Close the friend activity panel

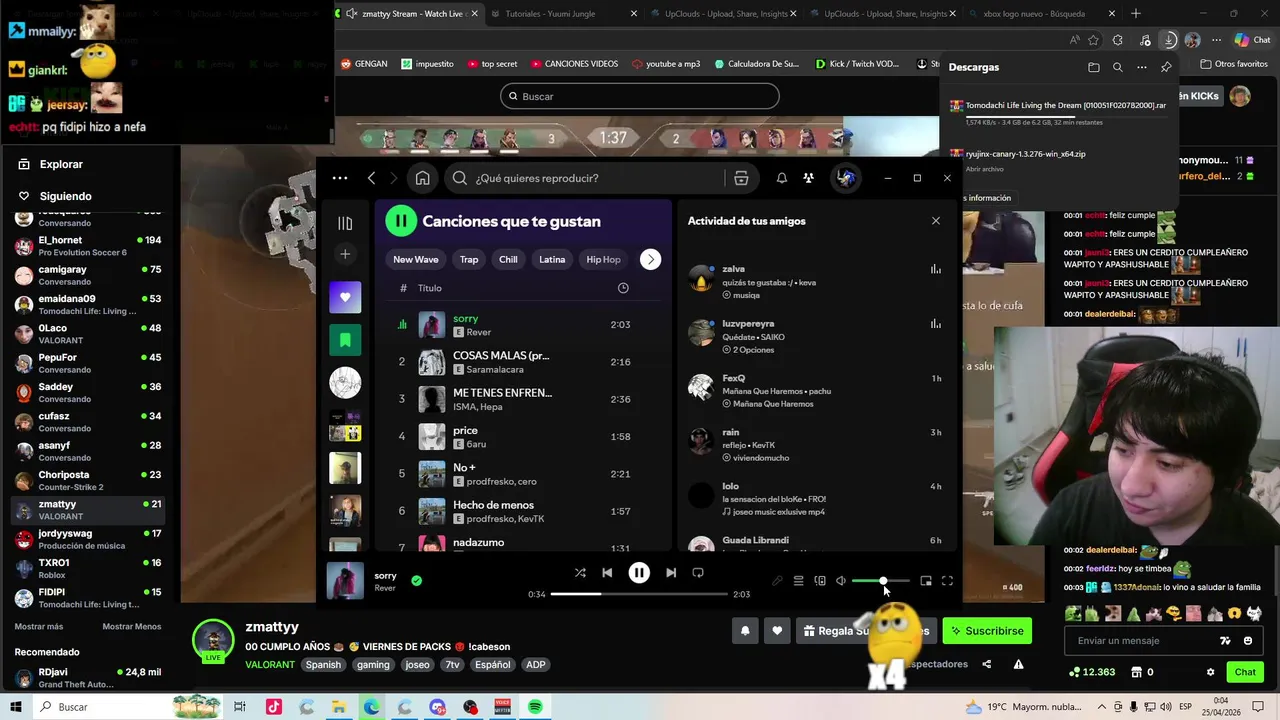click(936, 221)
